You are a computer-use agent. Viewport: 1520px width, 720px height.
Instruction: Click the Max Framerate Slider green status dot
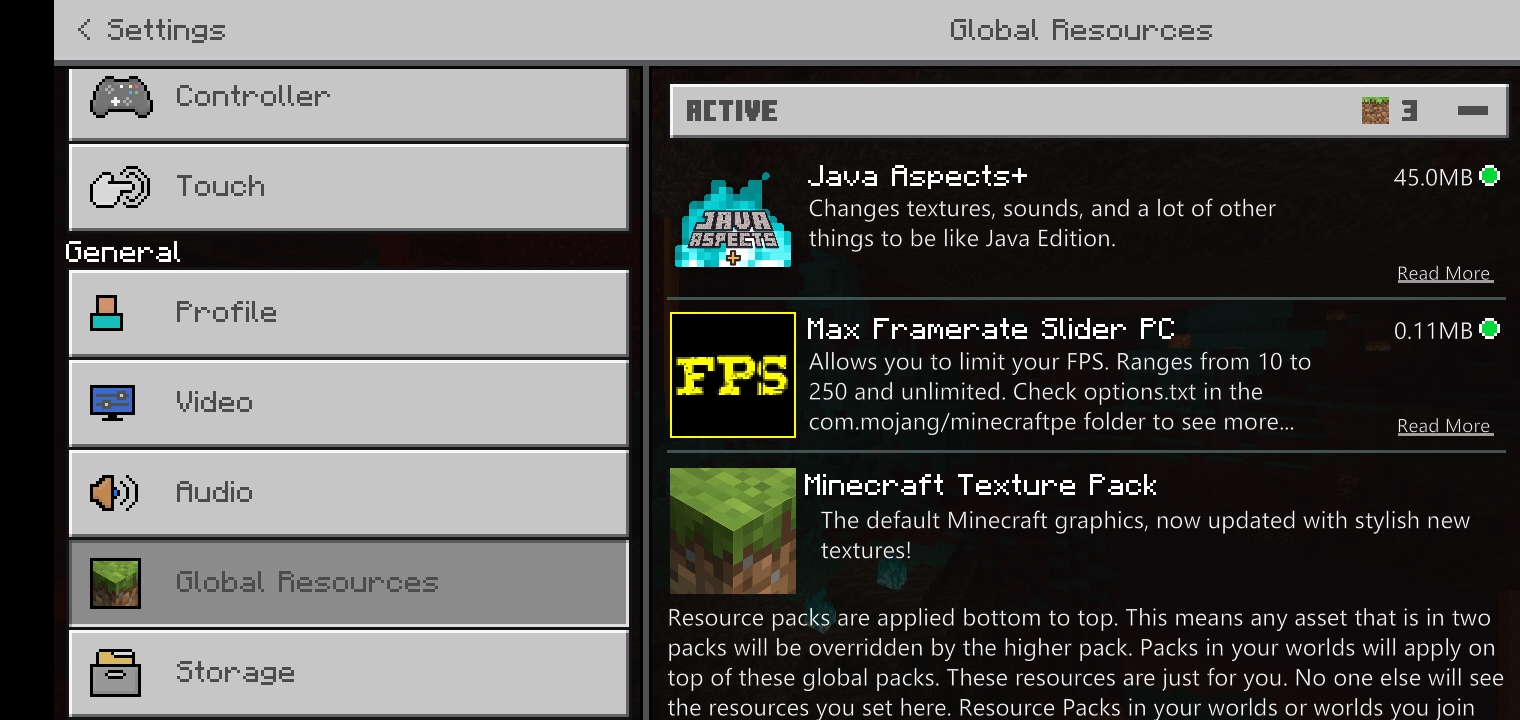point(1489,329)
